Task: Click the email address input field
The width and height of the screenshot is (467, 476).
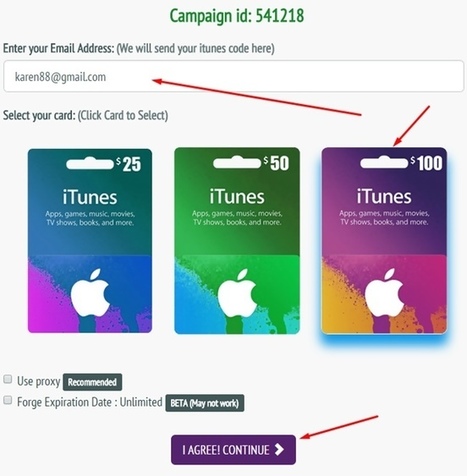Action: 233,76
